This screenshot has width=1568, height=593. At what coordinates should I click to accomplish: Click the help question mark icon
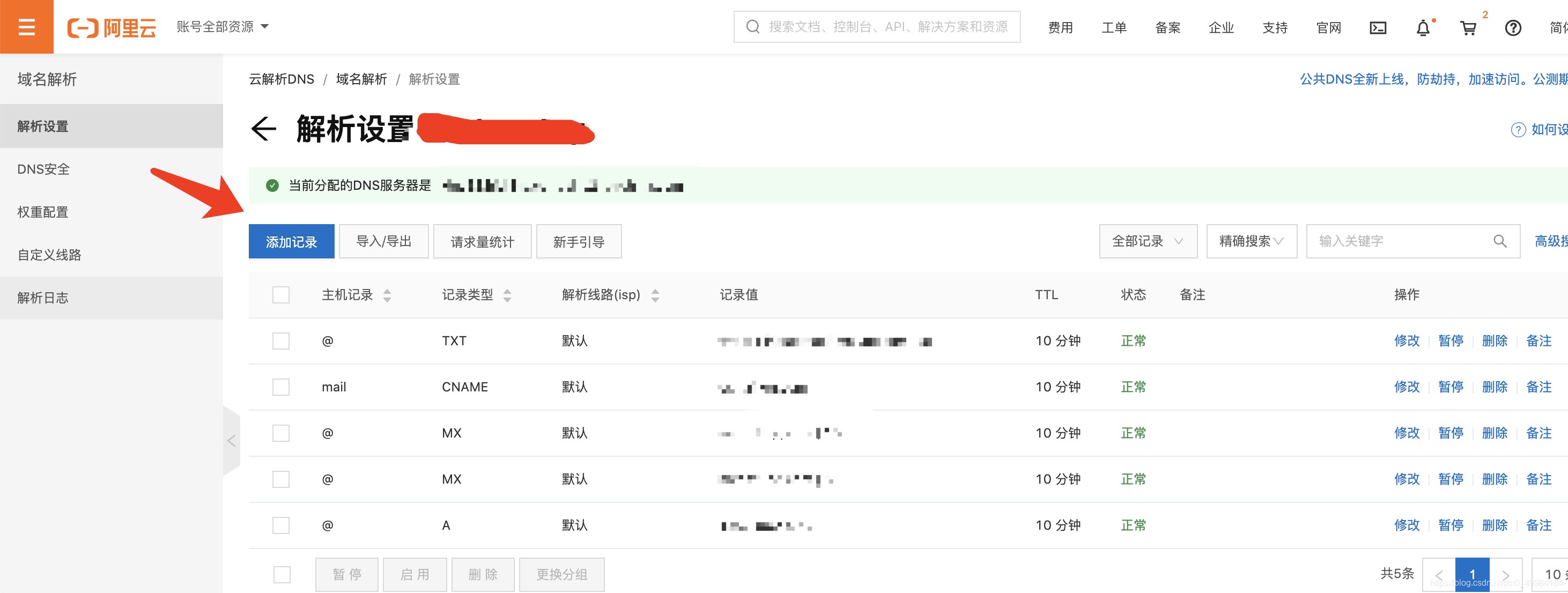click(1513, 28)
